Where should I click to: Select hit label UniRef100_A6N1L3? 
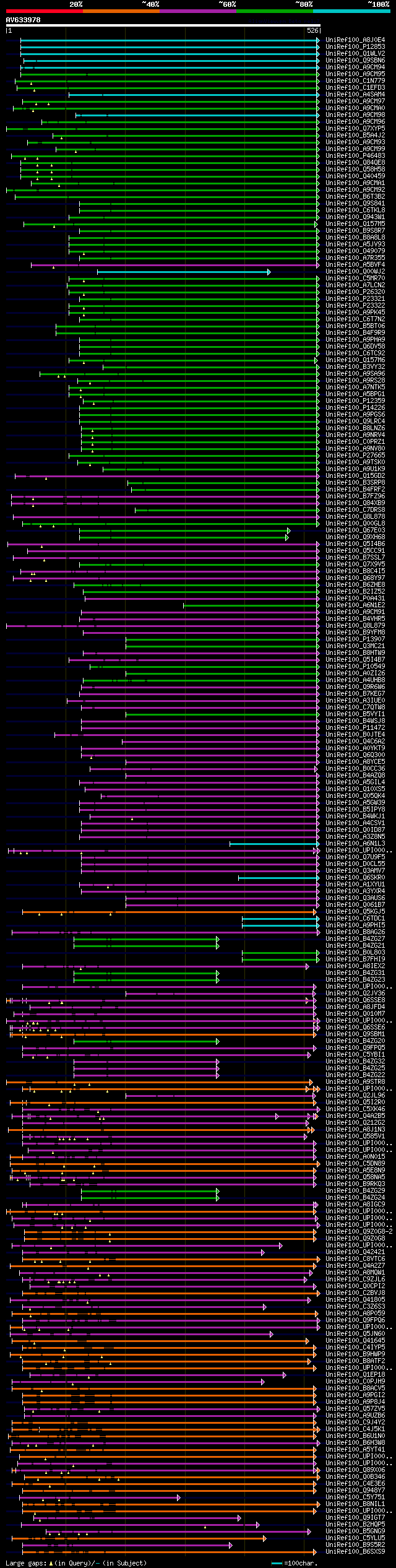355,844
